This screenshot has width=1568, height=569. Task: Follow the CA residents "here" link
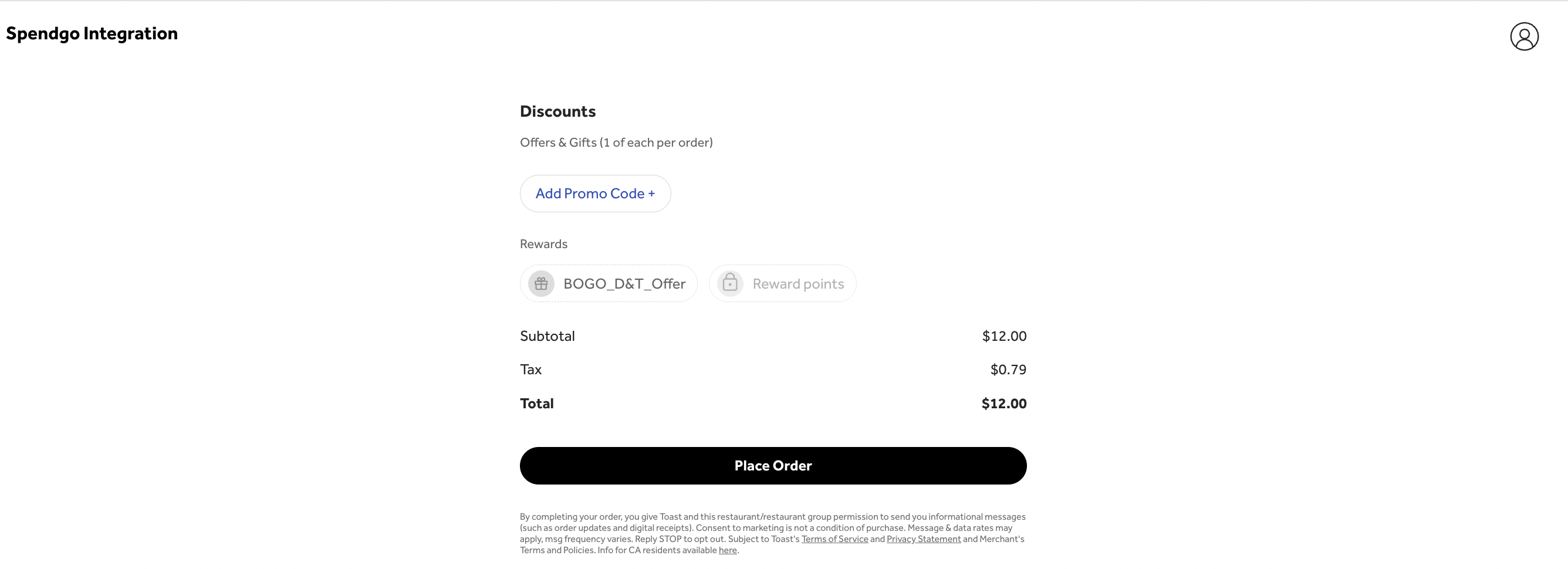click(x=728, y=550)
